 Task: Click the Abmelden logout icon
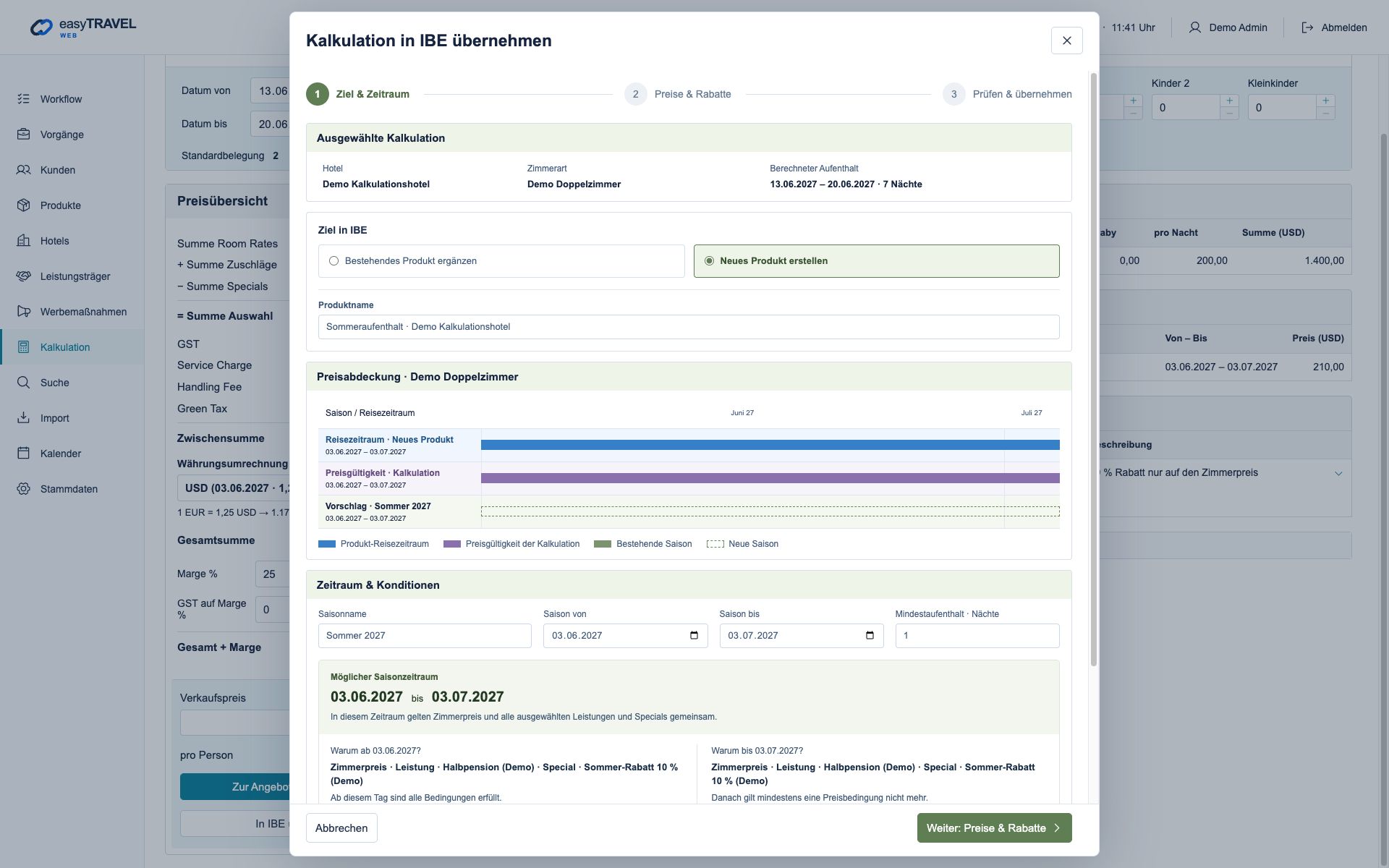point(1307,27)
